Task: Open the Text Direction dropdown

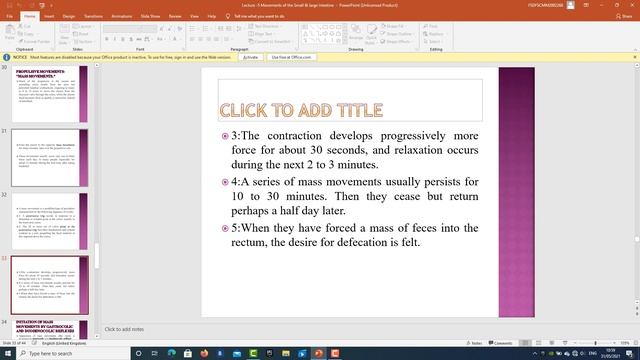Action: click(265, 26)
